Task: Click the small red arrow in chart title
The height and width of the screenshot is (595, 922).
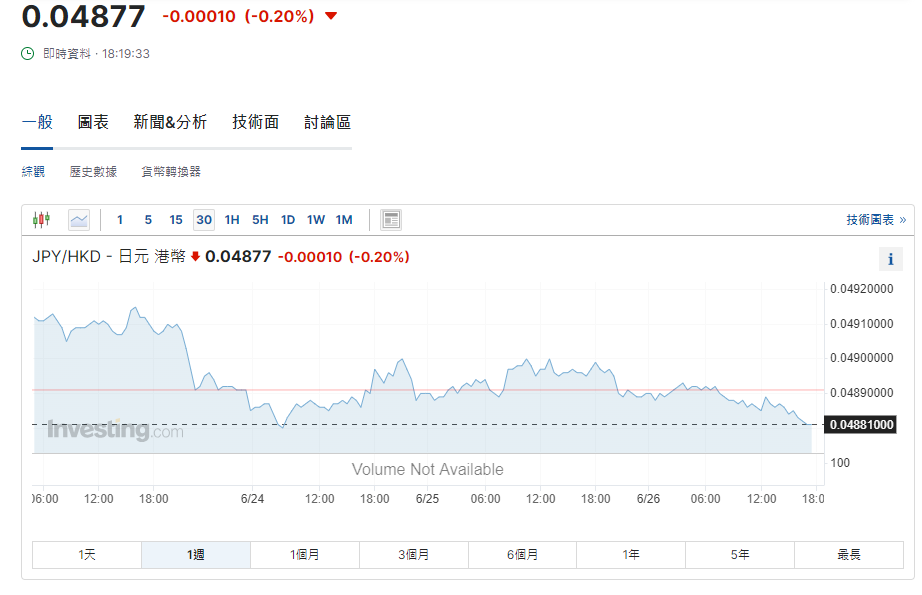Action: 195,257
